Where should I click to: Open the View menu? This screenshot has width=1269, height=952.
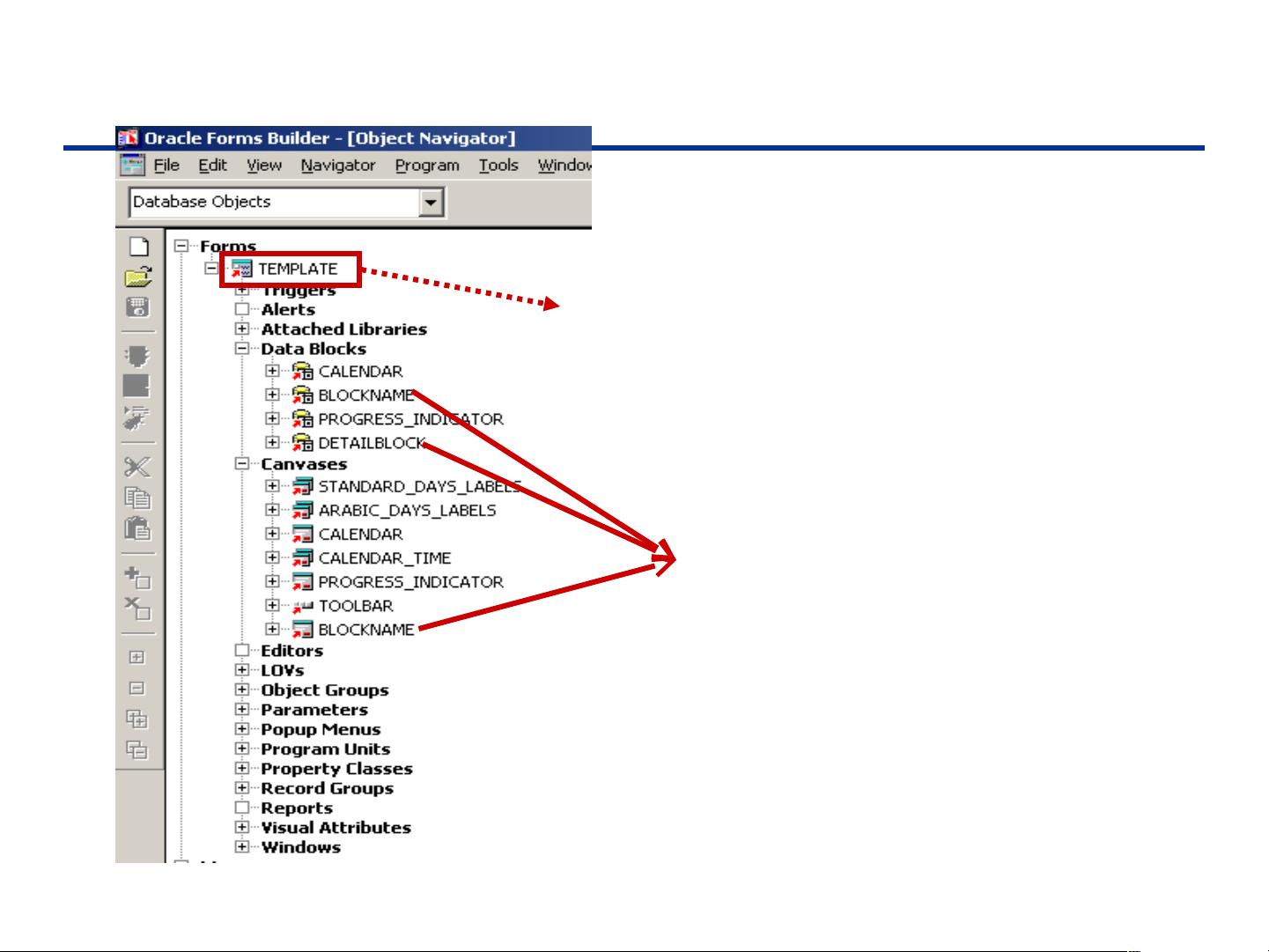[x=264, y=166]
